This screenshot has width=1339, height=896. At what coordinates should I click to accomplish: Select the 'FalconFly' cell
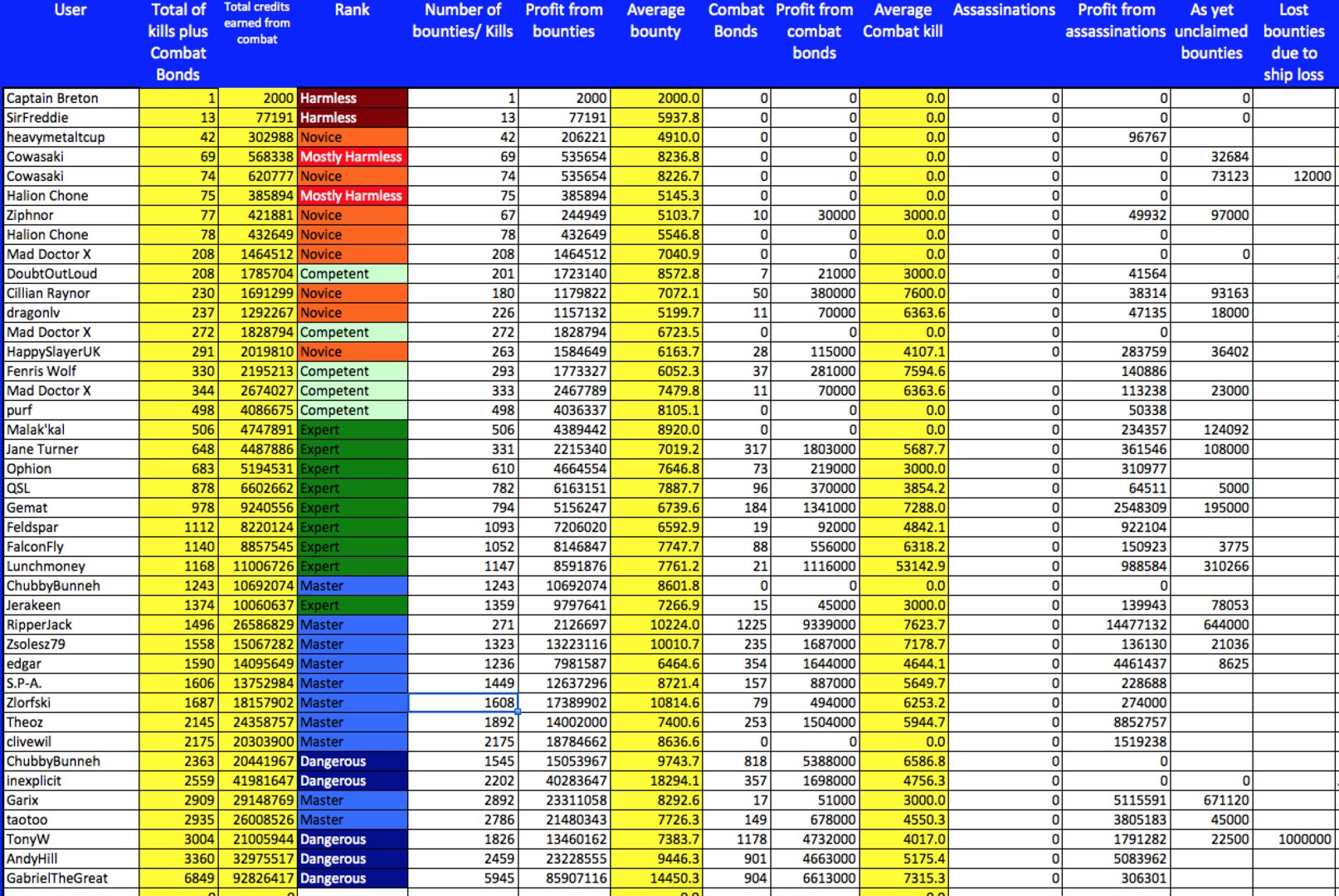[x=71, y=547]
